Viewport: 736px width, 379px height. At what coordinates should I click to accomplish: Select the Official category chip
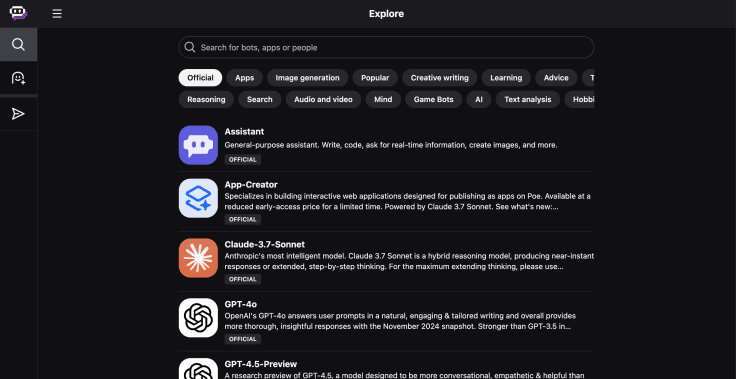200,78
